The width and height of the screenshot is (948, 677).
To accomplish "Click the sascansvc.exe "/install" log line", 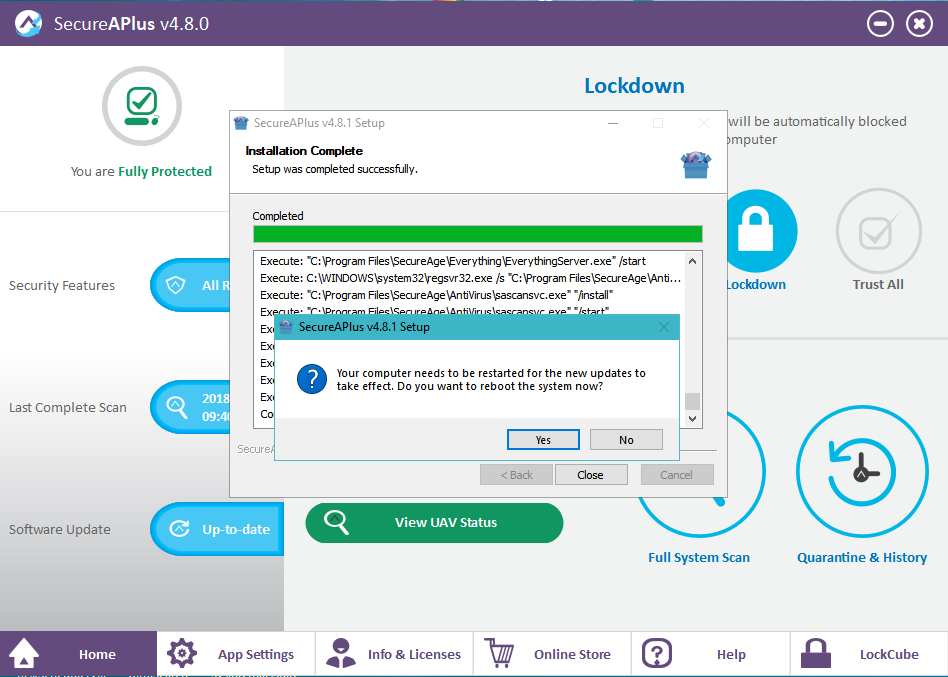I will [437, 295].
